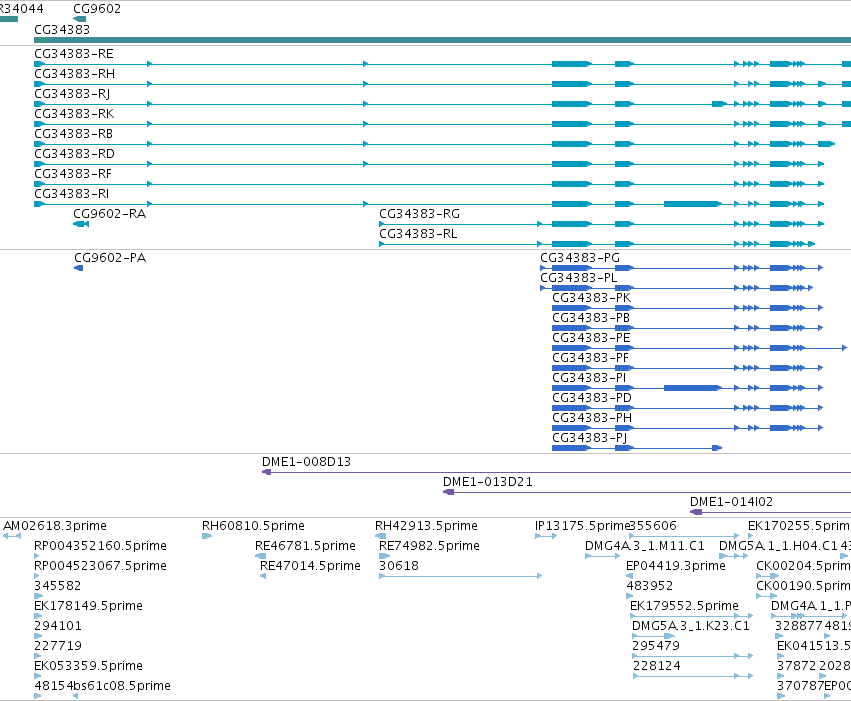This screenshot has width=851, height=701.
Task: Click the 227719 feature label
Action: tap(58, 647)
